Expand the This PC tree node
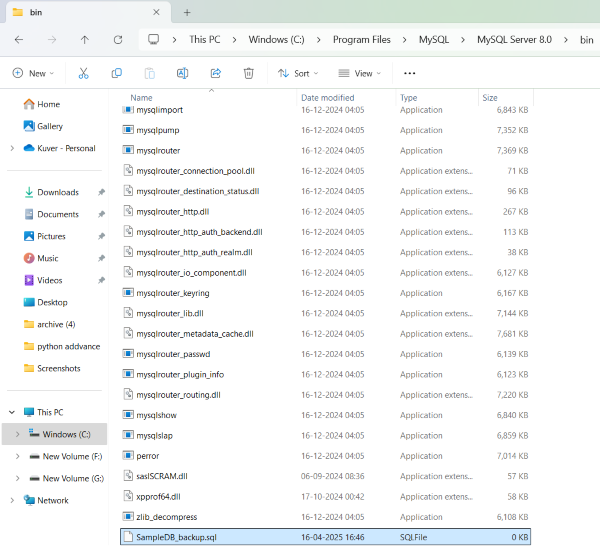Image resolution: width=600 pixels, height=548 pixels. [x=12, y=412]
